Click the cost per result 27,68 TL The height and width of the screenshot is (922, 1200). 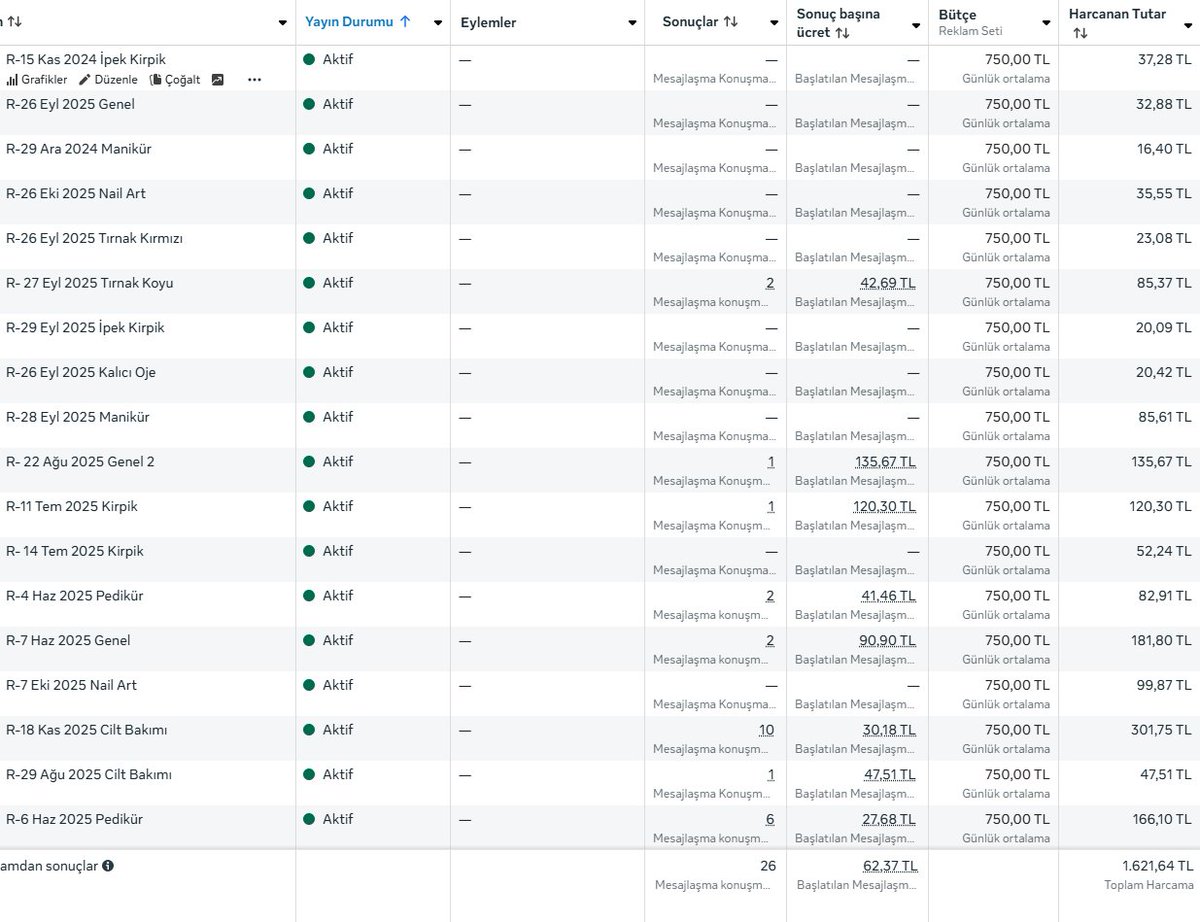click(889, 819)
